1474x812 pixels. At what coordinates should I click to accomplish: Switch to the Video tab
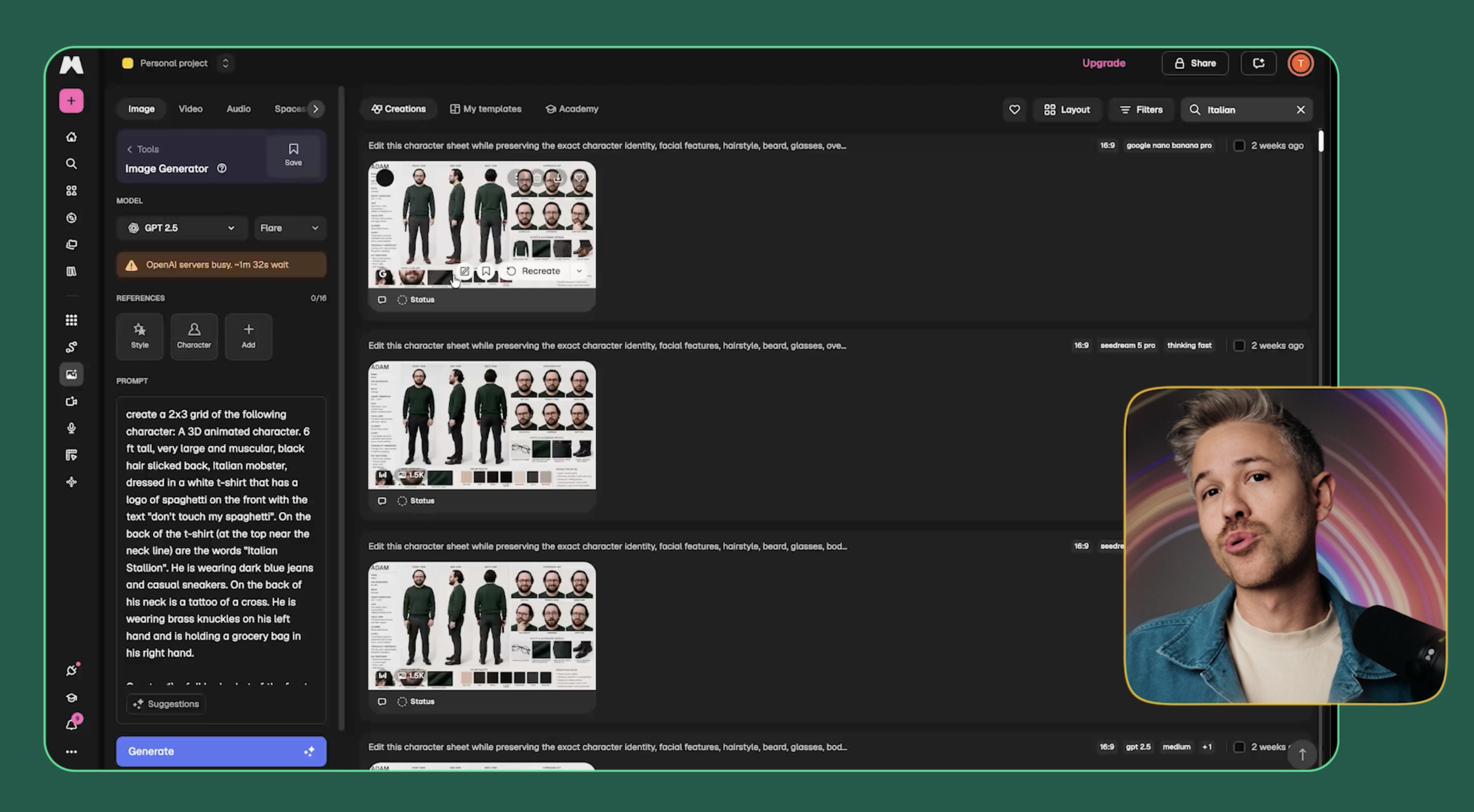pyautogui.click(x=190, y=109)
